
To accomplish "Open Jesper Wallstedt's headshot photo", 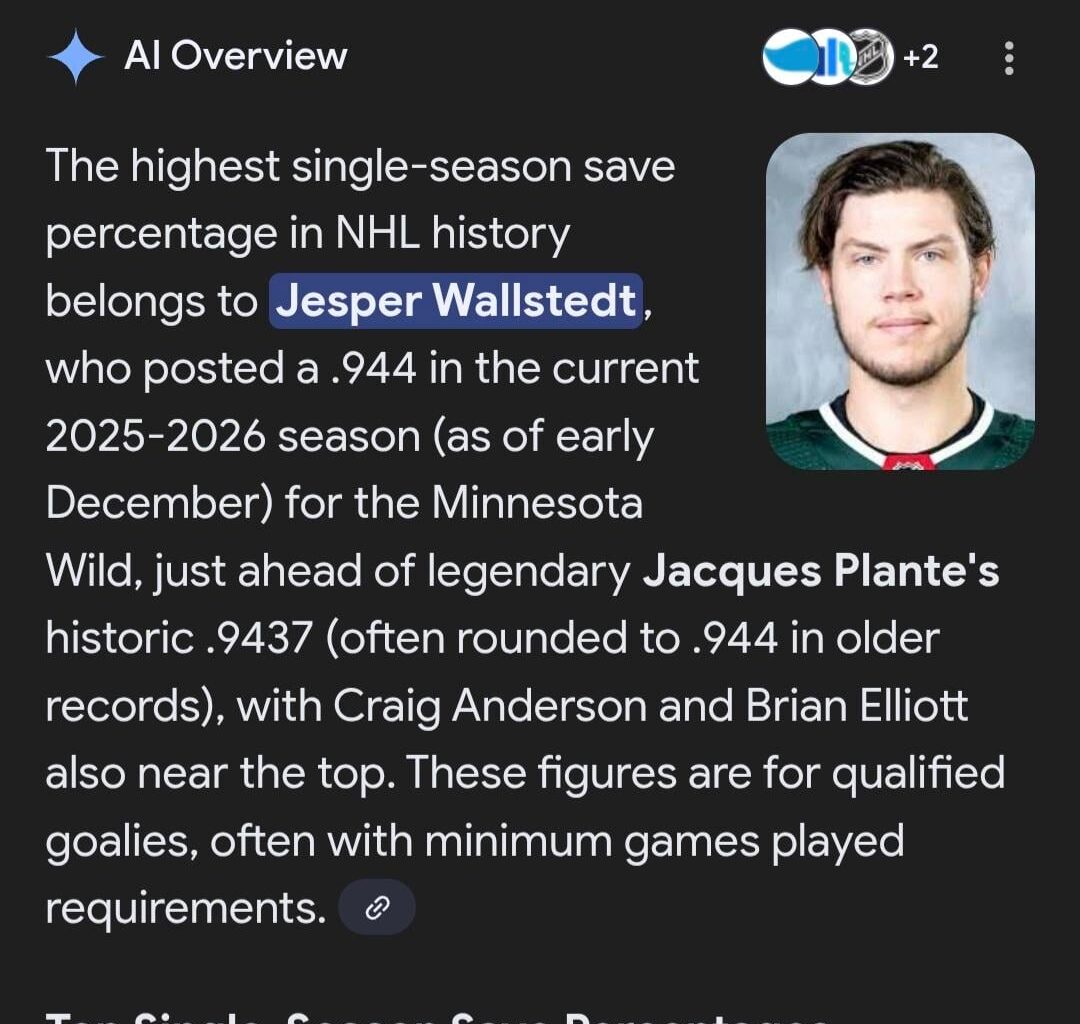I will tap(899, 304).
